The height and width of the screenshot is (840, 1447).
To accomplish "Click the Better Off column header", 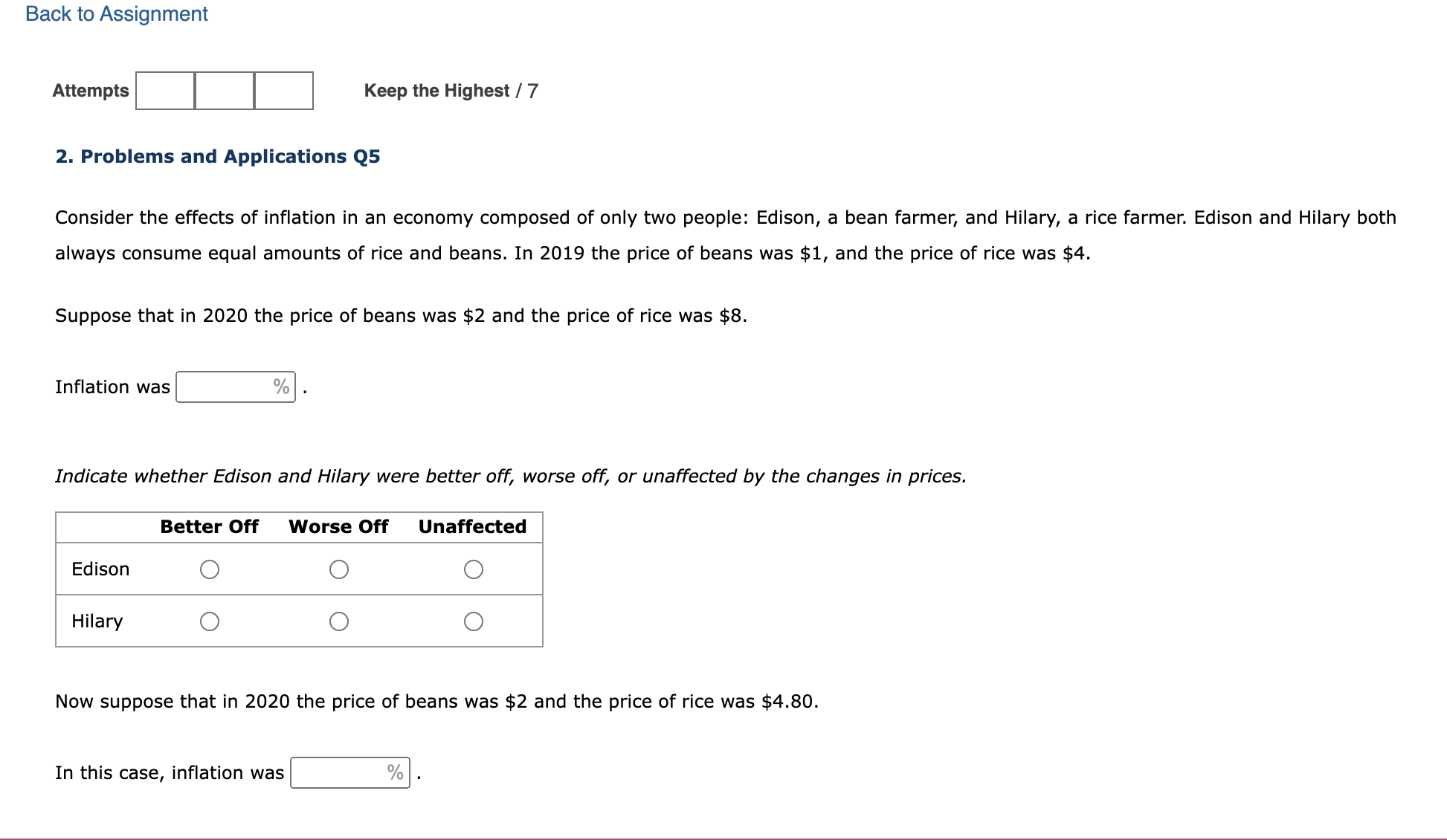I will 209,526.
